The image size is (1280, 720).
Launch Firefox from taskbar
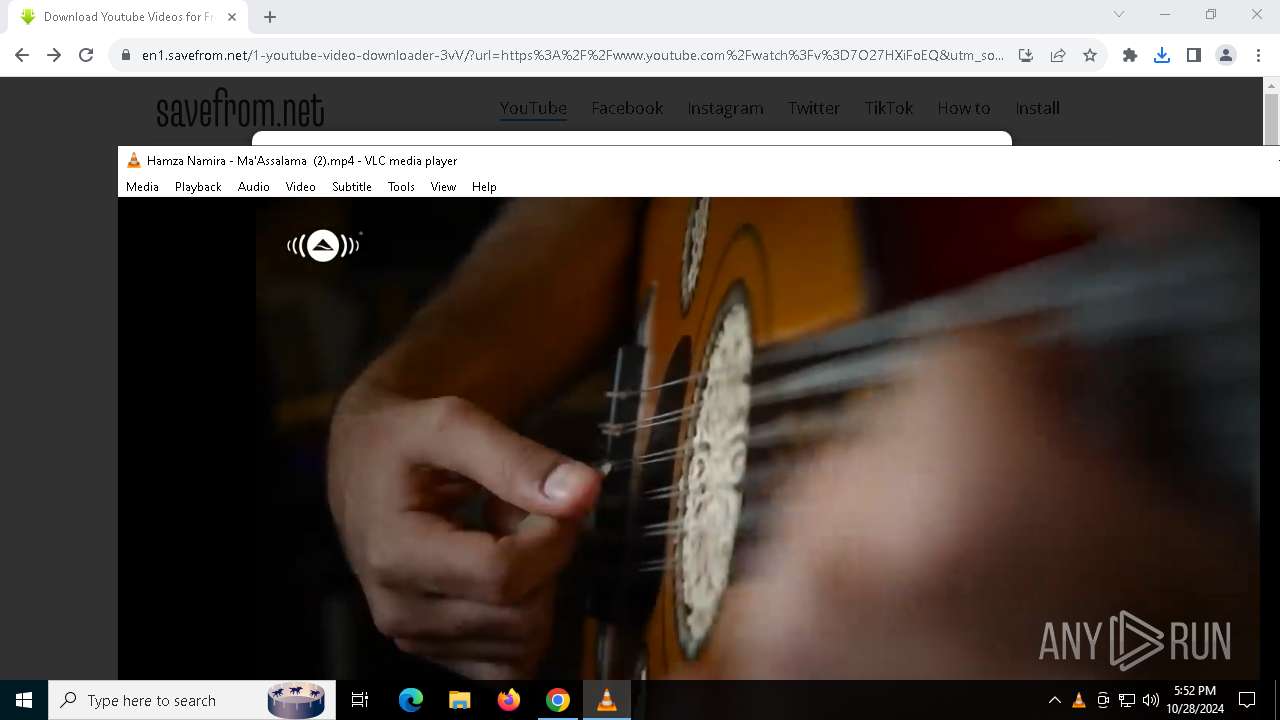(508, 700)
